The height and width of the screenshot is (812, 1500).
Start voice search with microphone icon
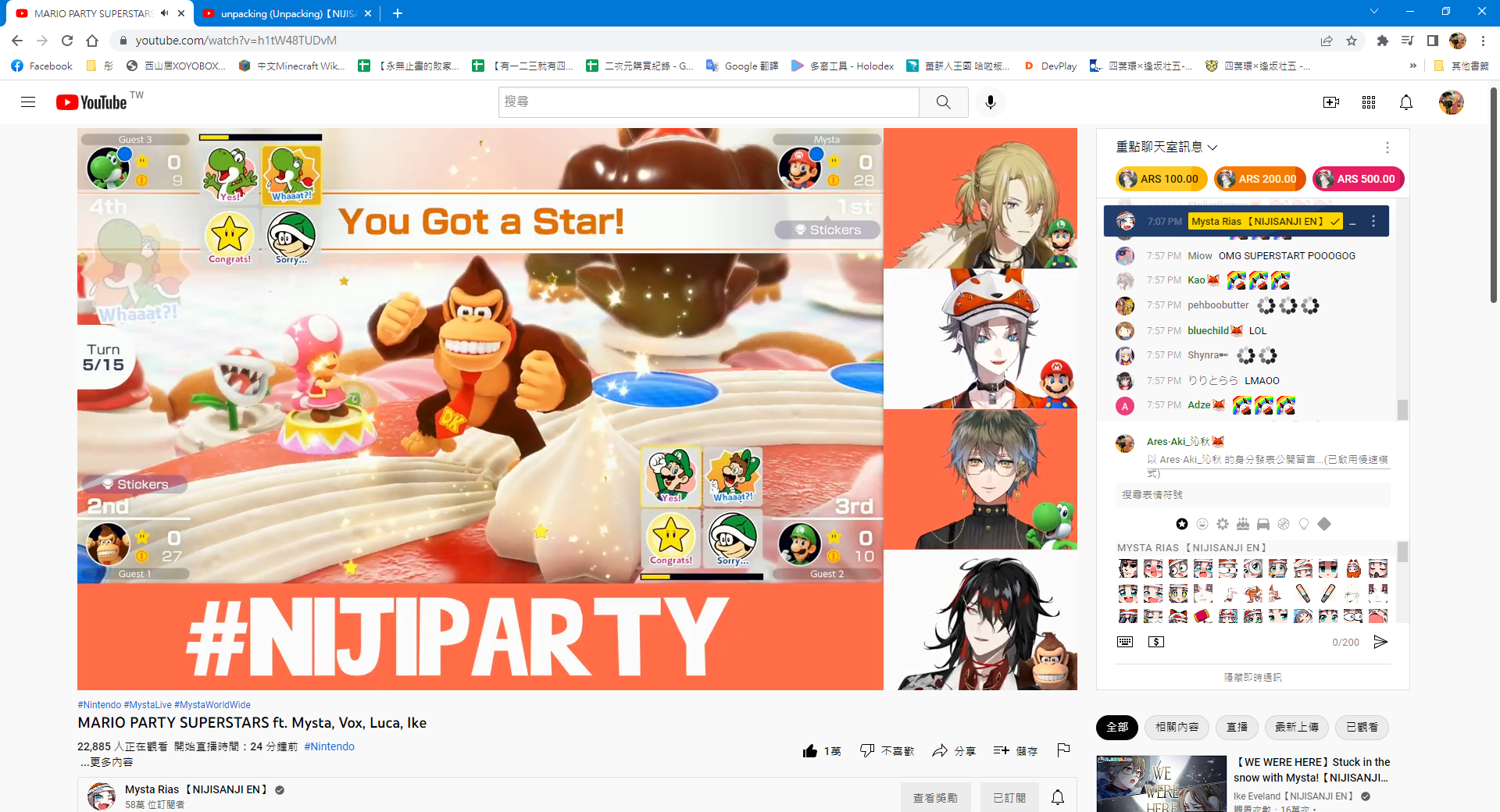(991, 102)
